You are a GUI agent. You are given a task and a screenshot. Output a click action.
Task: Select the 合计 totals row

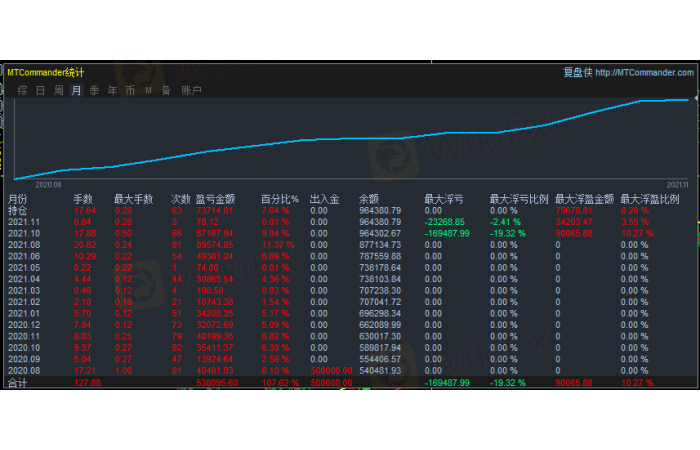(18, 381)
